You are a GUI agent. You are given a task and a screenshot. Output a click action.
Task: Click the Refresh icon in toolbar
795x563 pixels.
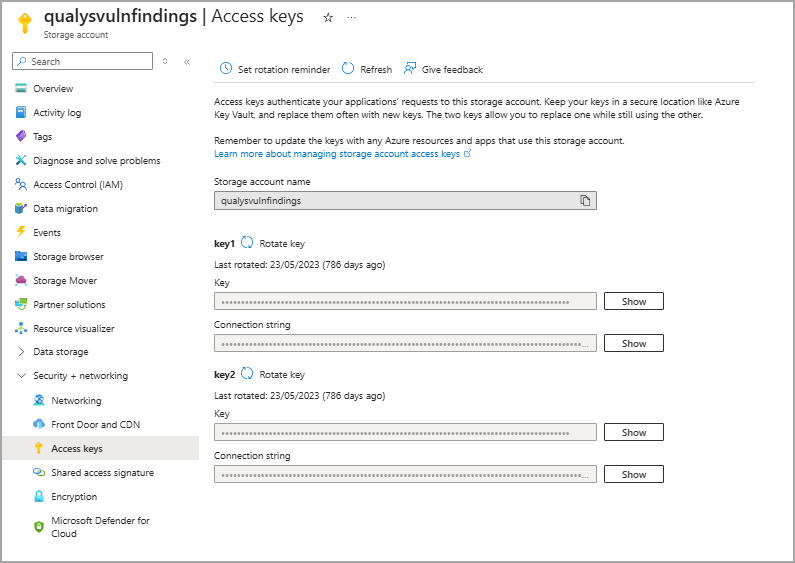pyautogui.click(x=348, y=69)
